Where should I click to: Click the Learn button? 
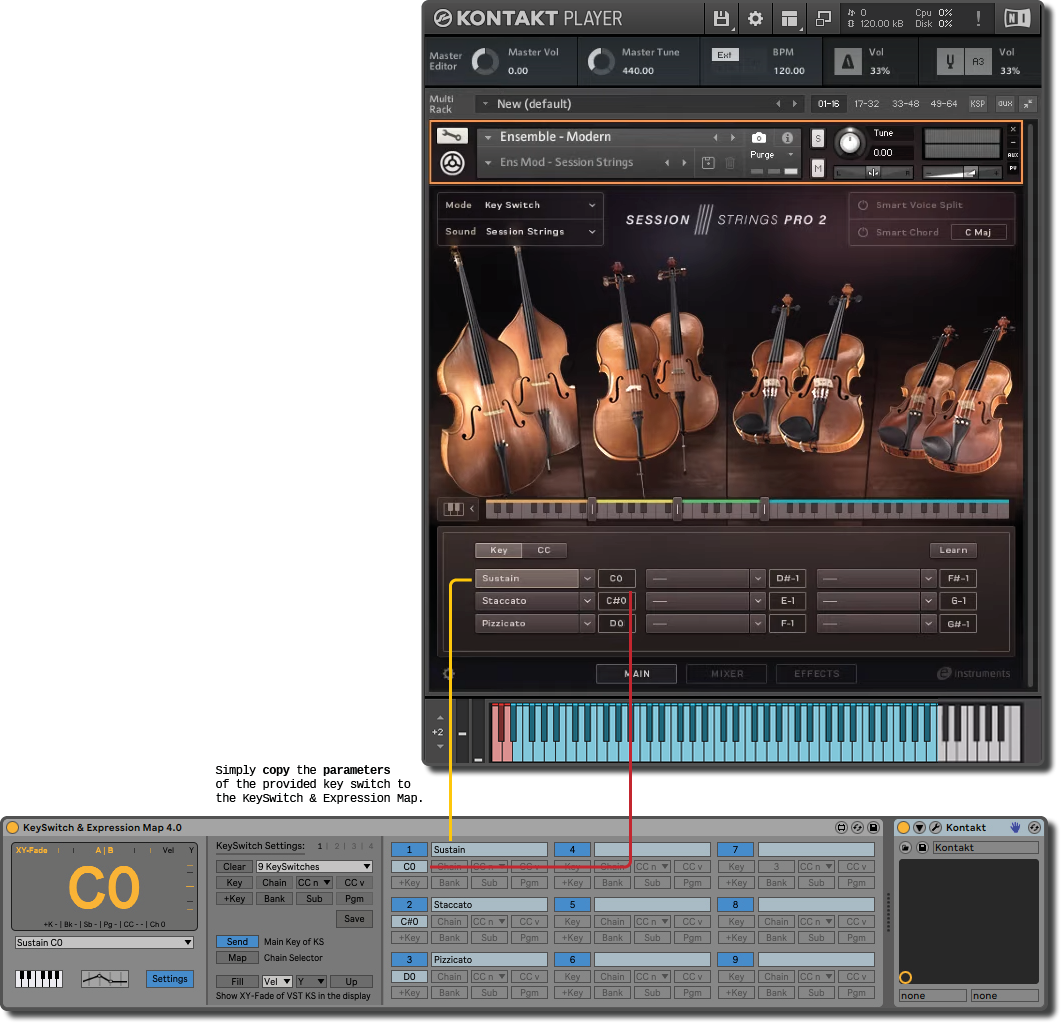click(953, 550)
